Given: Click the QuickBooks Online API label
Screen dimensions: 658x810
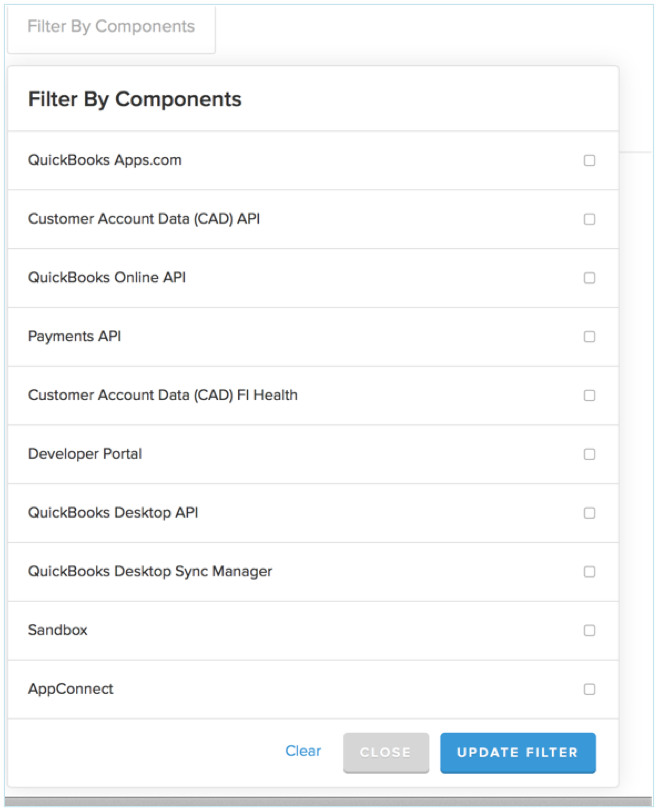Looking at the screenshot, I should [107, 277].
